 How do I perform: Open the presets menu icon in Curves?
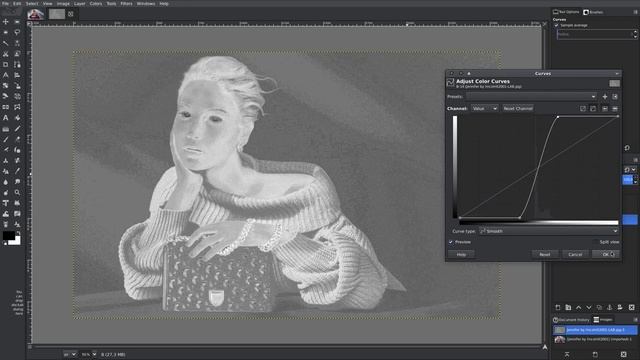615,97
